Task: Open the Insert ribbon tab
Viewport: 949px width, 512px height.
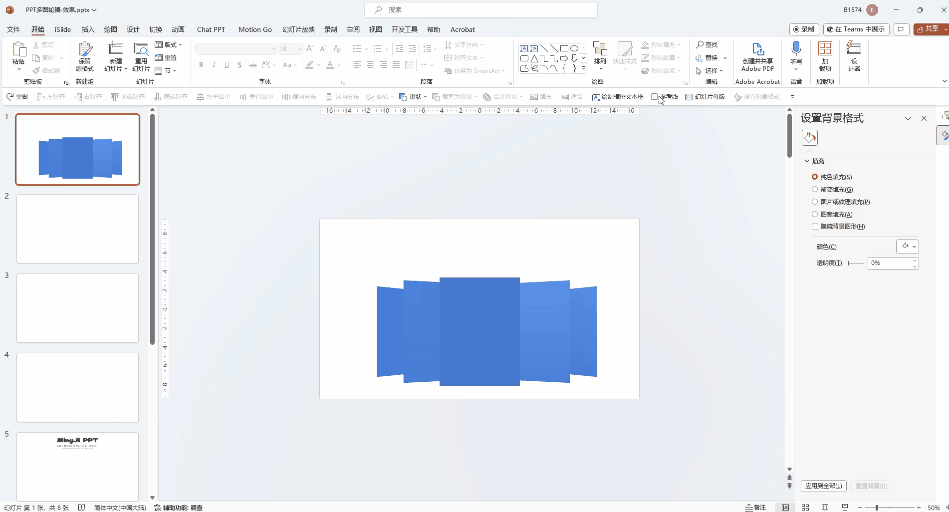Action: [88, 29]
